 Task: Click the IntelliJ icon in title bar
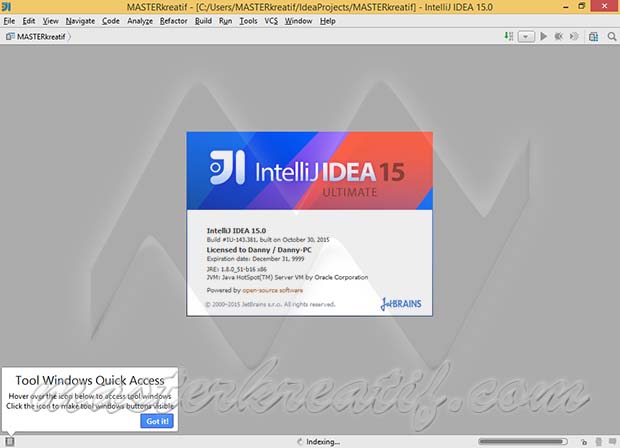pos(6,7)
